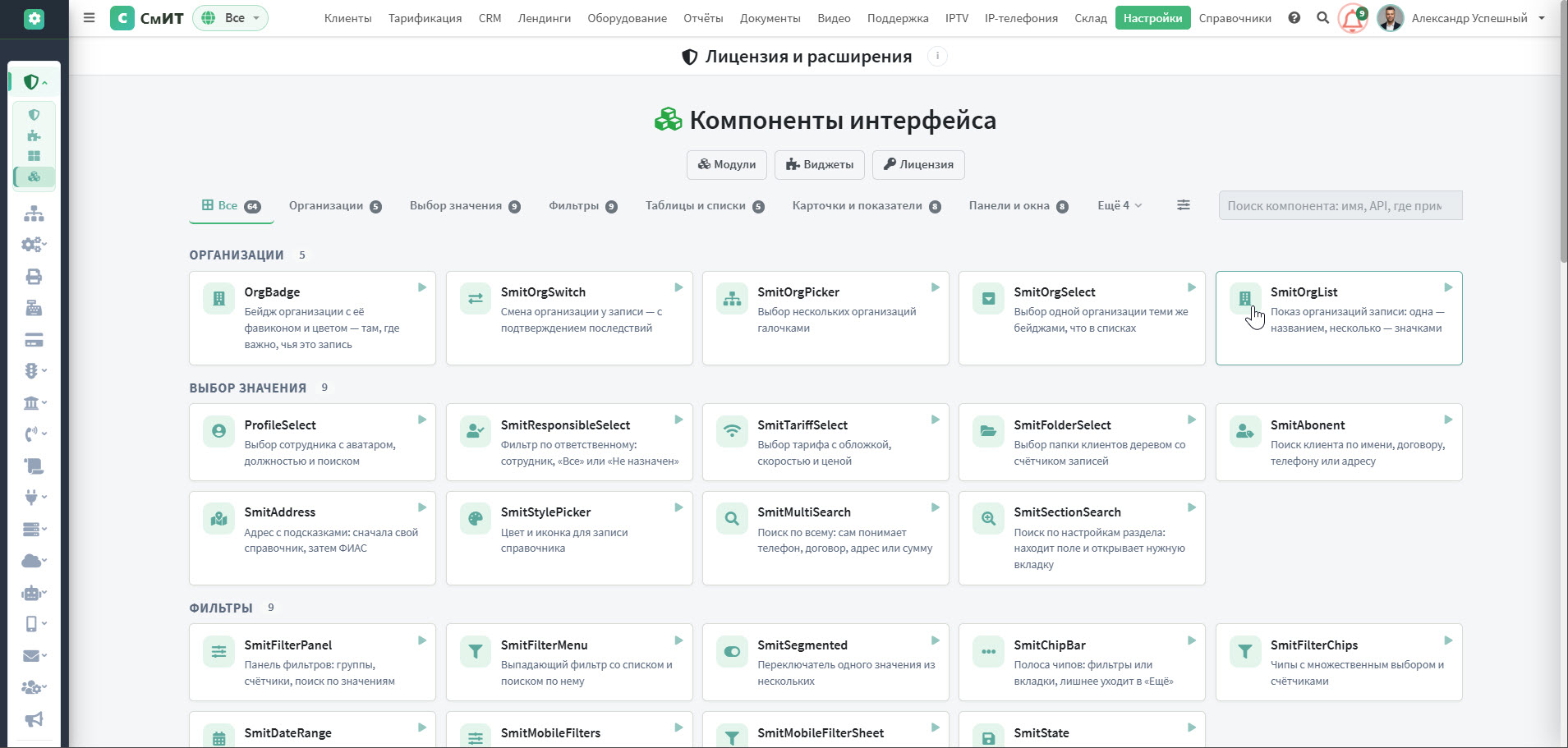
Task: Open the Все organization dropdown
Action: tap(230, 18)
